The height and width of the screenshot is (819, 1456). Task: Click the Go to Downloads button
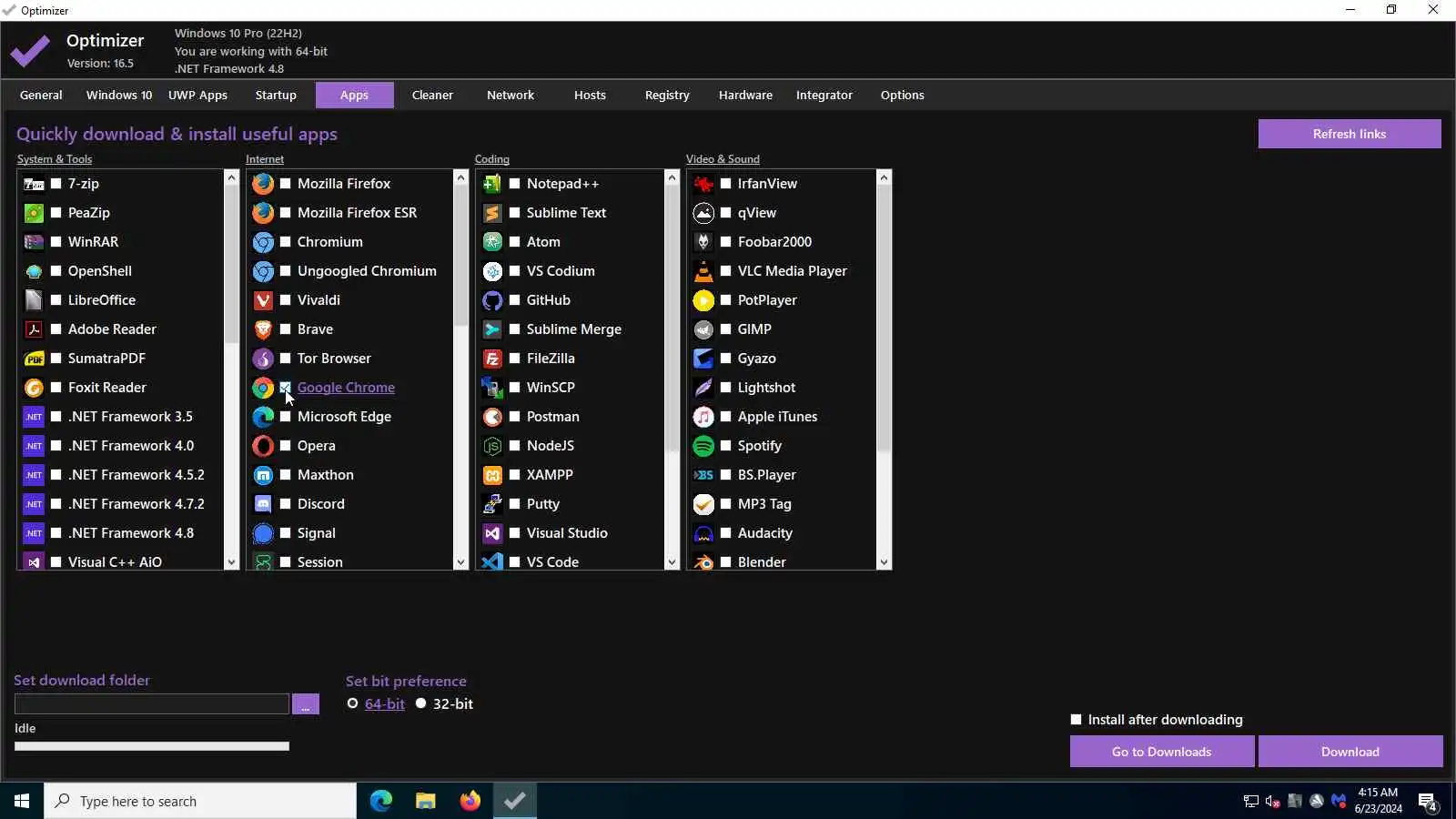point(1162,752)
